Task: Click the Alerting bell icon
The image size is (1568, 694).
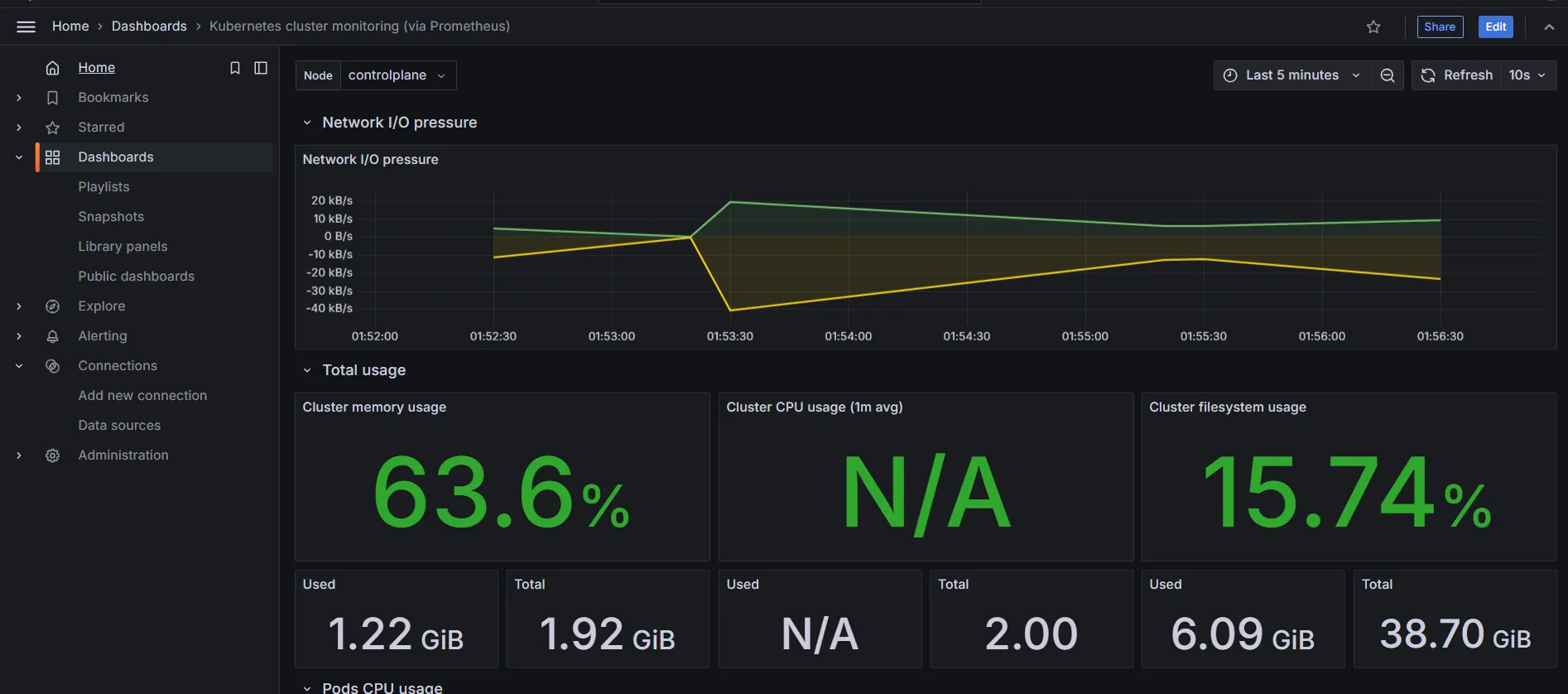Action: (52, 336)
